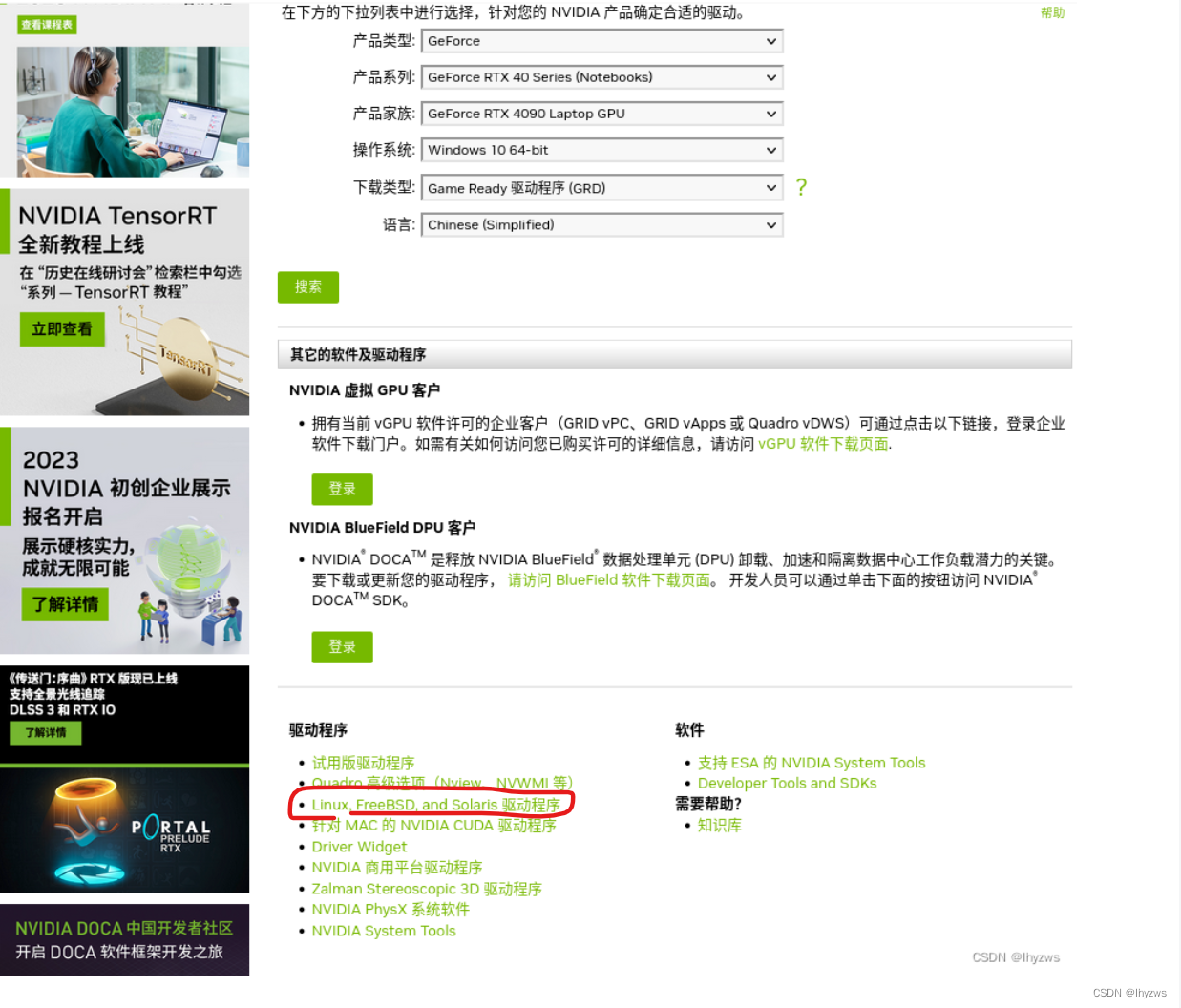Open Quadro 高级选项 (Nview, NVWMI 等) link

pyautogui.click(x=442, y=783)
